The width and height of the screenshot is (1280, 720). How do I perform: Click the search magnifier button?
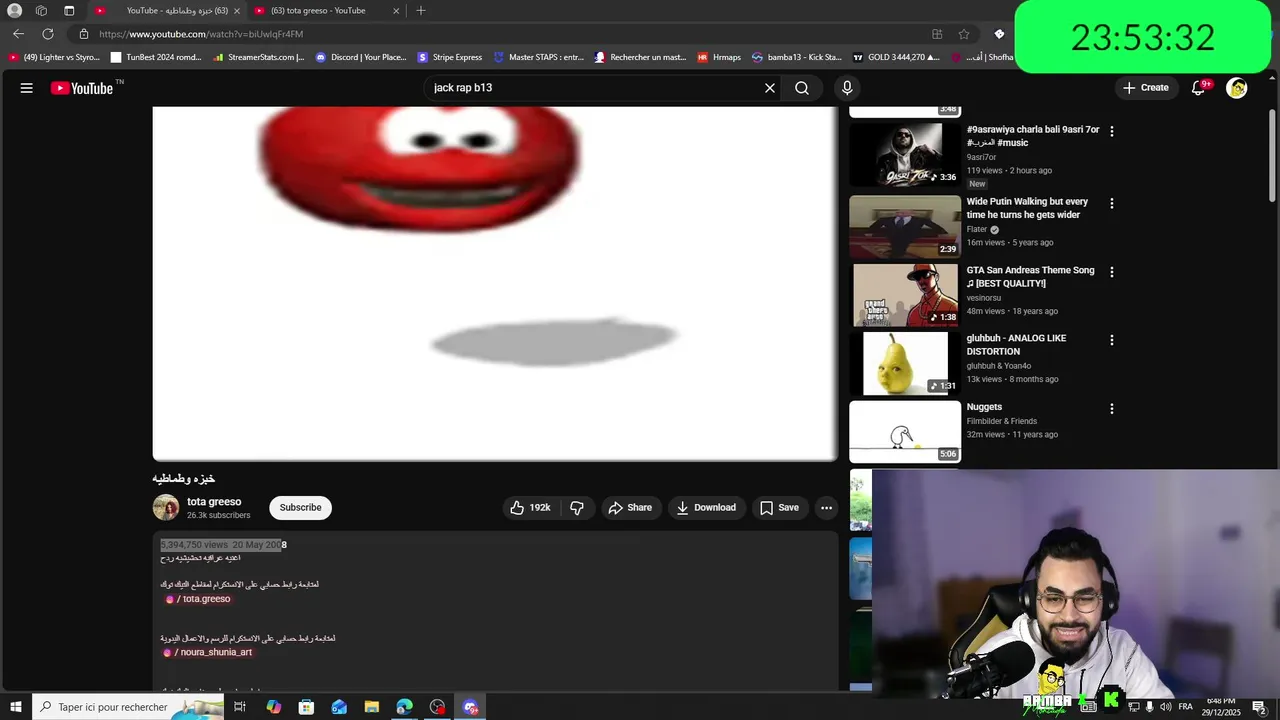click(x=802, y=88)
